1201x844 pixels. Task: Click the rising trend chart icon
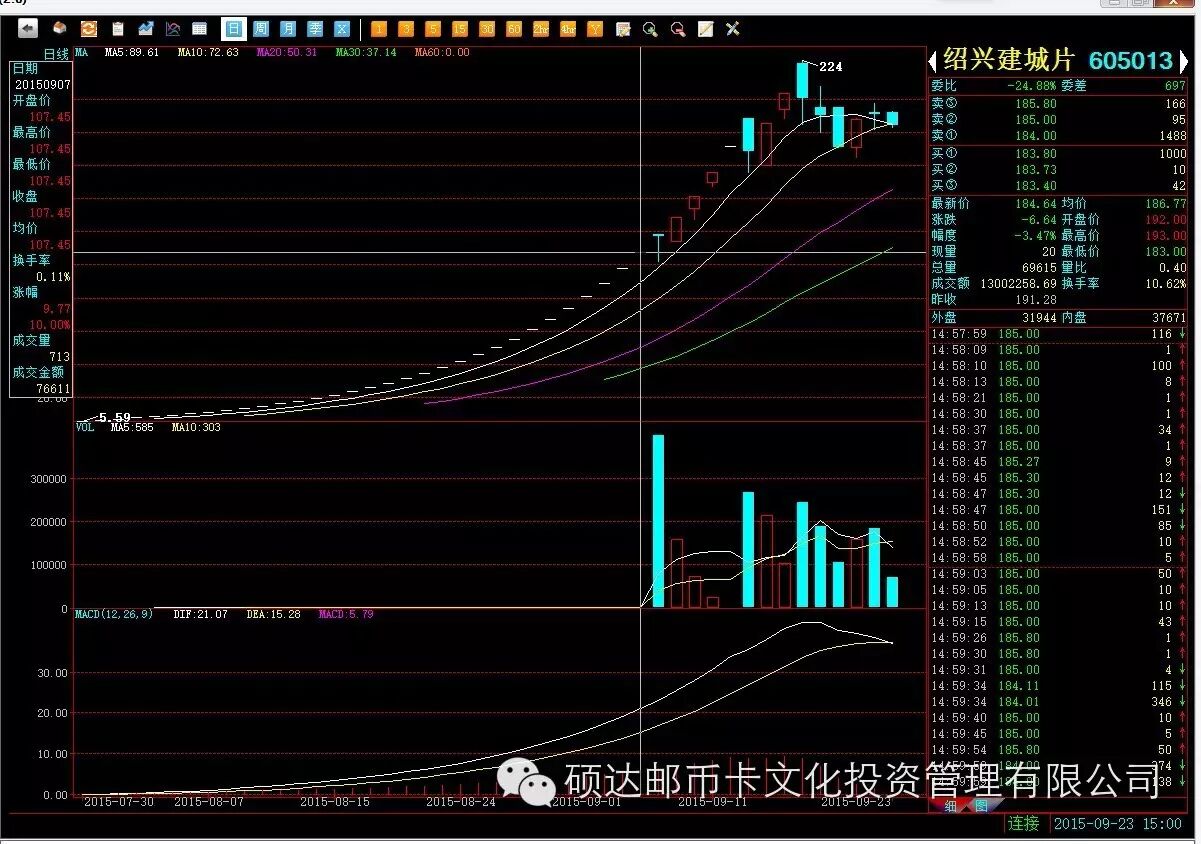[146, 29]
